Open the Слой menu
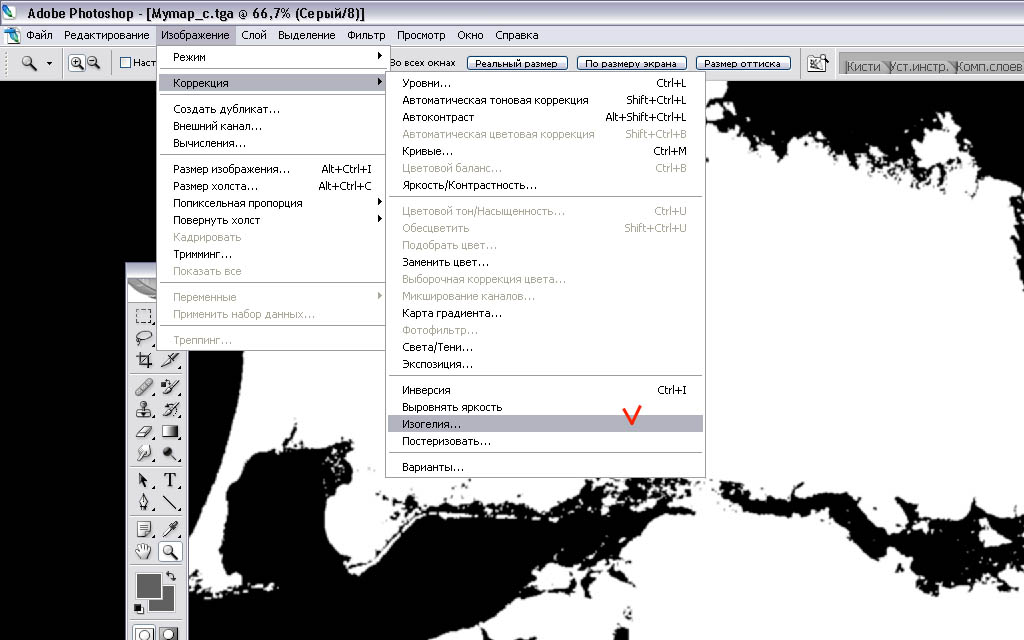This screenshot has height=640, width=1024. click(254, 35)
